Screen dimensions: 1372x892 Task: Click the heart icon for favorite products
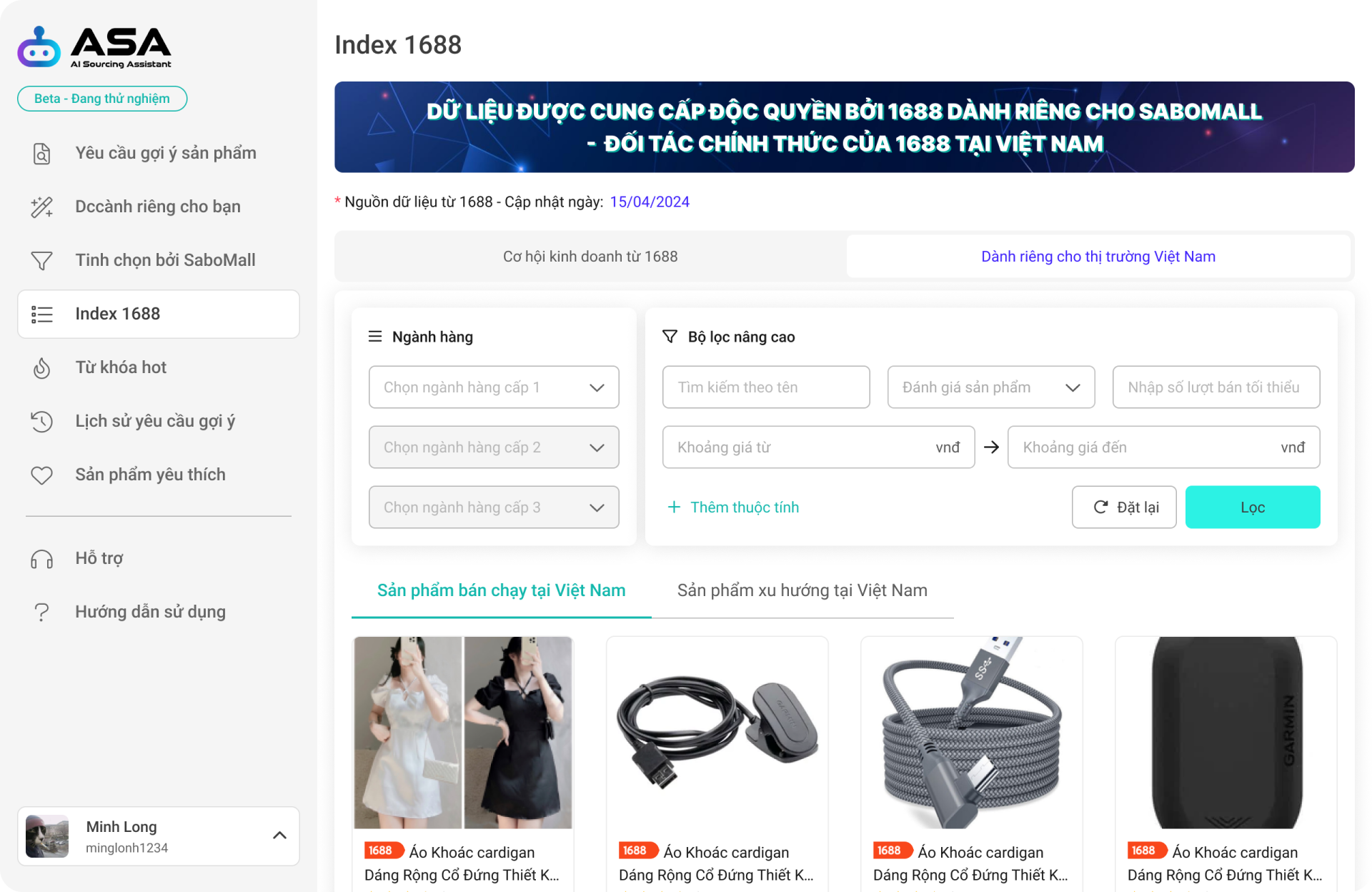(x=42, y=475)
